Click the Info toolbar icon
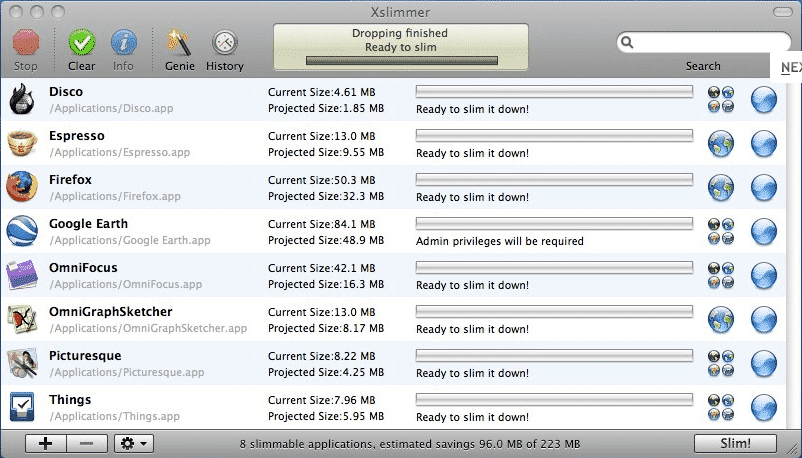The width and height of the screenshot is (802, 458). click(x=123, y=45)
